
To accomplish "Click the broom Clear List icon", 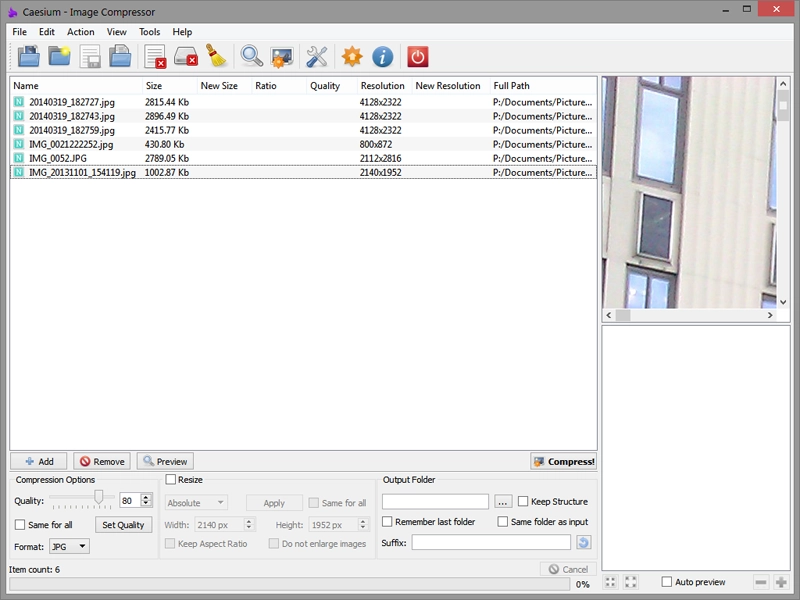I will (216, 56).
